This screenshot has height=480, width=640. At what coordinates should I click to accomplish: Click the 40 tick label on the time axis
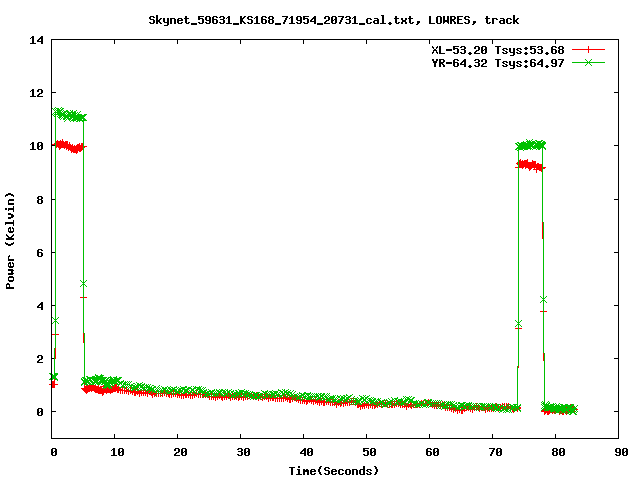coord(303,452)
